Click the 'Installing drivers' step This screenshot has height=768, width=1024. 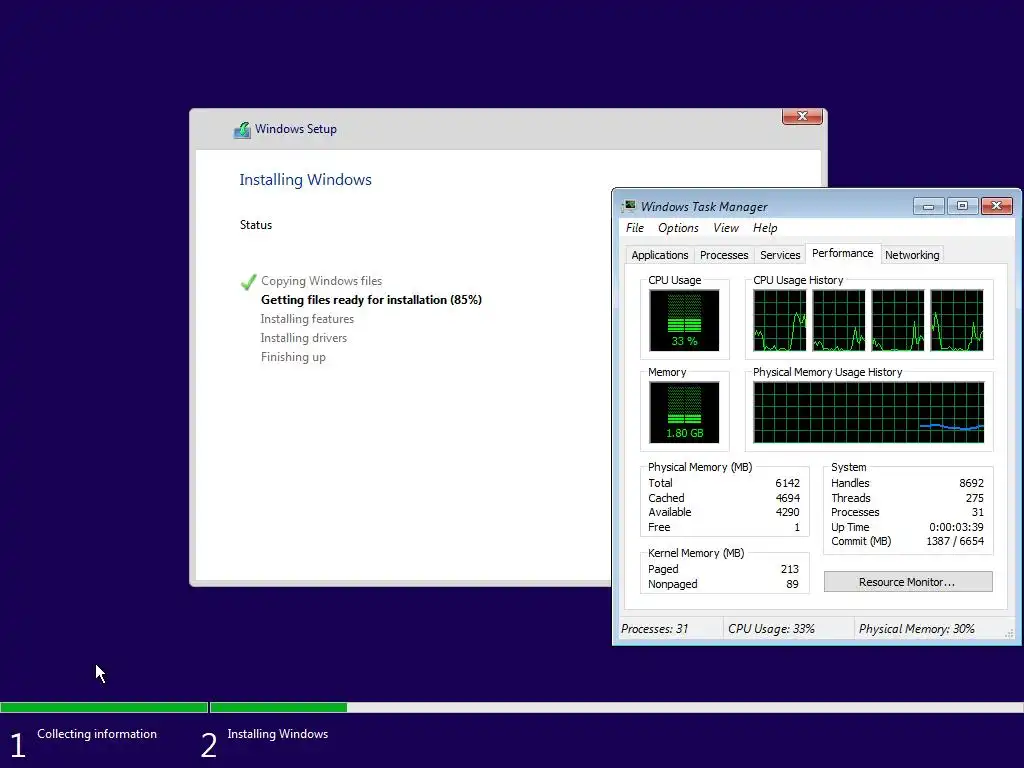pyautogui.click(x=304, y=338)
